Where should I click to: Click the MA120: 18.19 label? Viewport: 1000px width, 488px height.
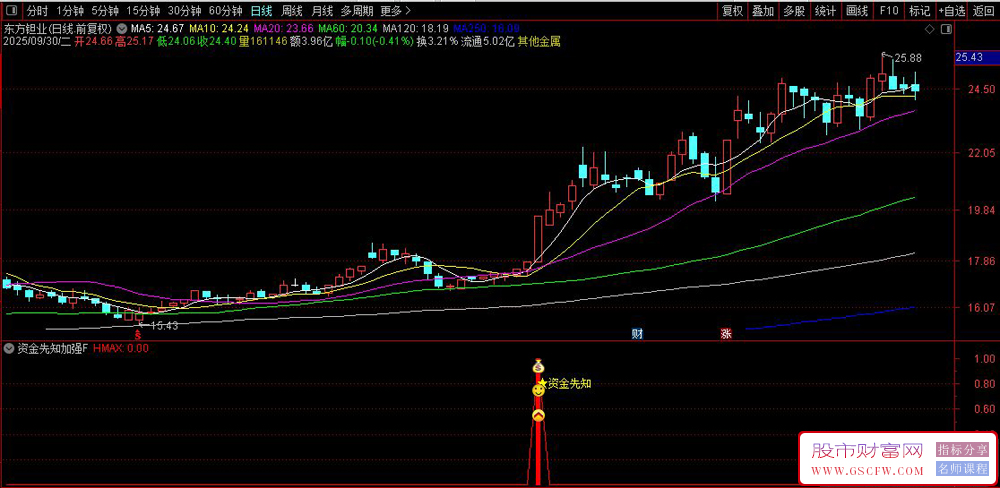coord(415,29)
